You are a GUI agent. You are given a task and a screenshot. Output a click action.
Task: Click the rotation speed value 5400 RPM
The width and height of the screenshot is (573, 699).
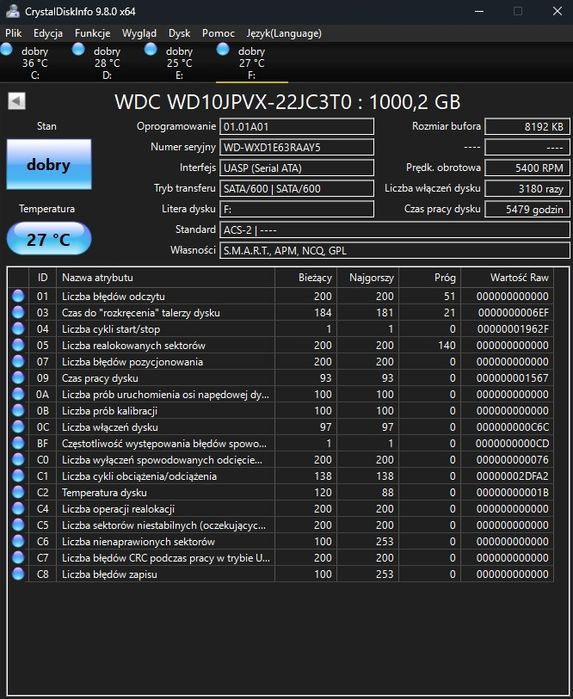[x=527, y=168]
